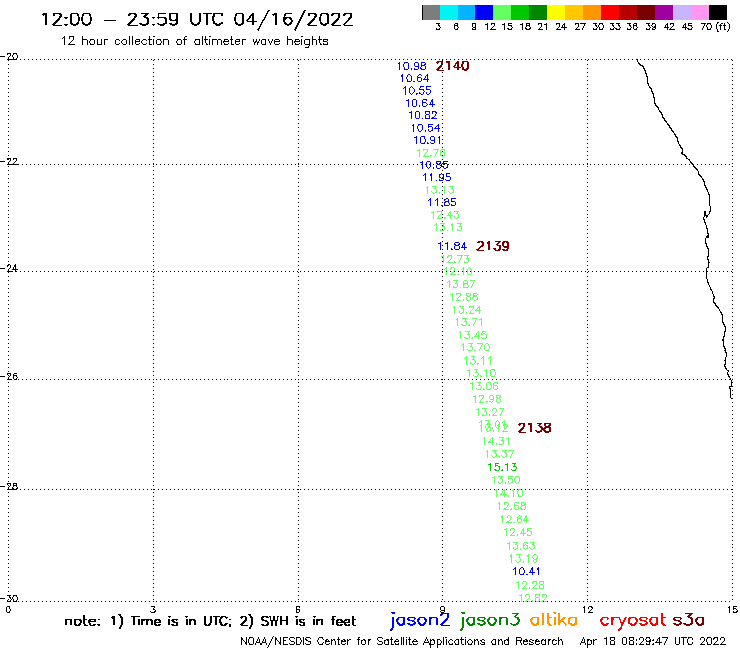Click the wave height value 12.88
740x650 pixels.
tap(464, 297)
